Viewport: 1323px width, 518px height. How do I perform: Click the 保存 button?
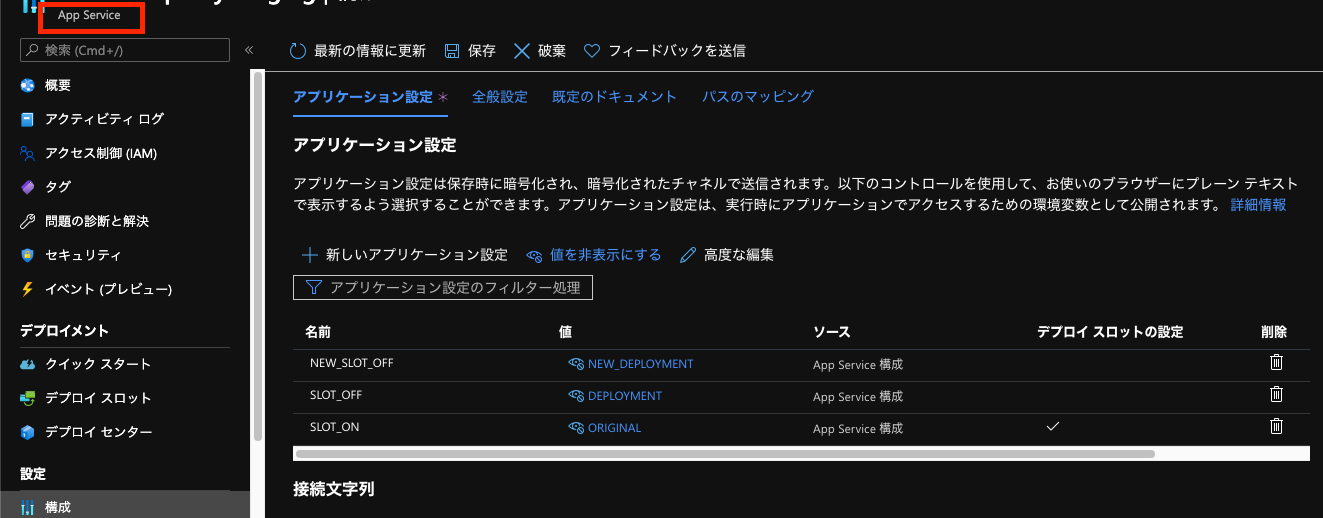coord(470,50)
